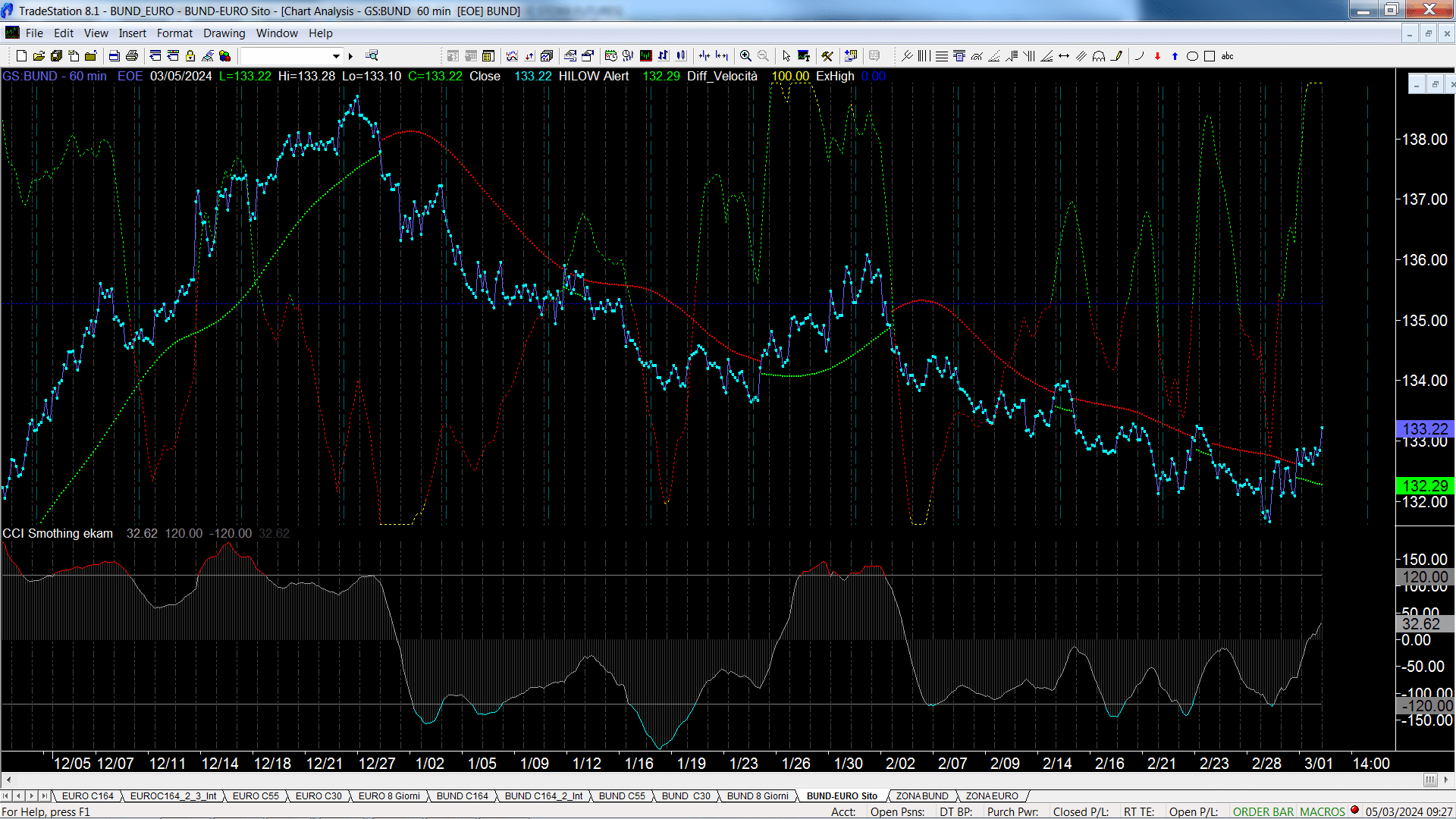
Task: Select the red down arrow tool
Action: pyautogui.click(x=1157, y=55)
